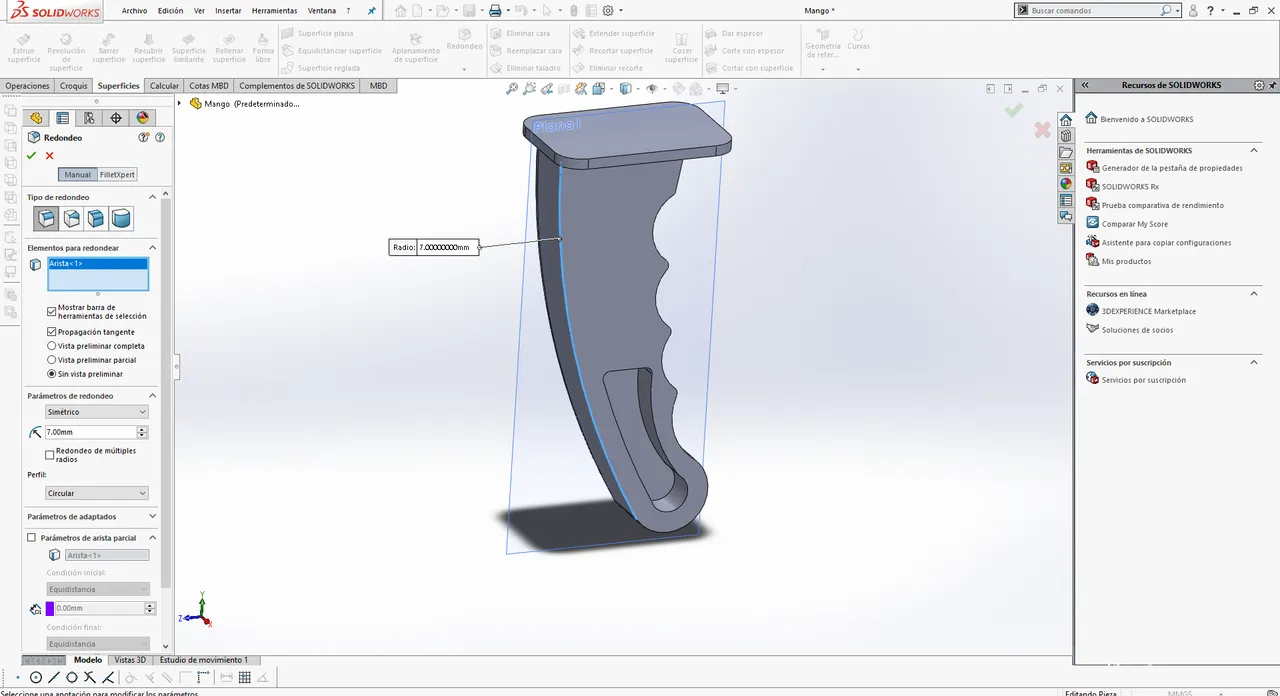Switch to the Cotas MBD tab

point(209,86)
